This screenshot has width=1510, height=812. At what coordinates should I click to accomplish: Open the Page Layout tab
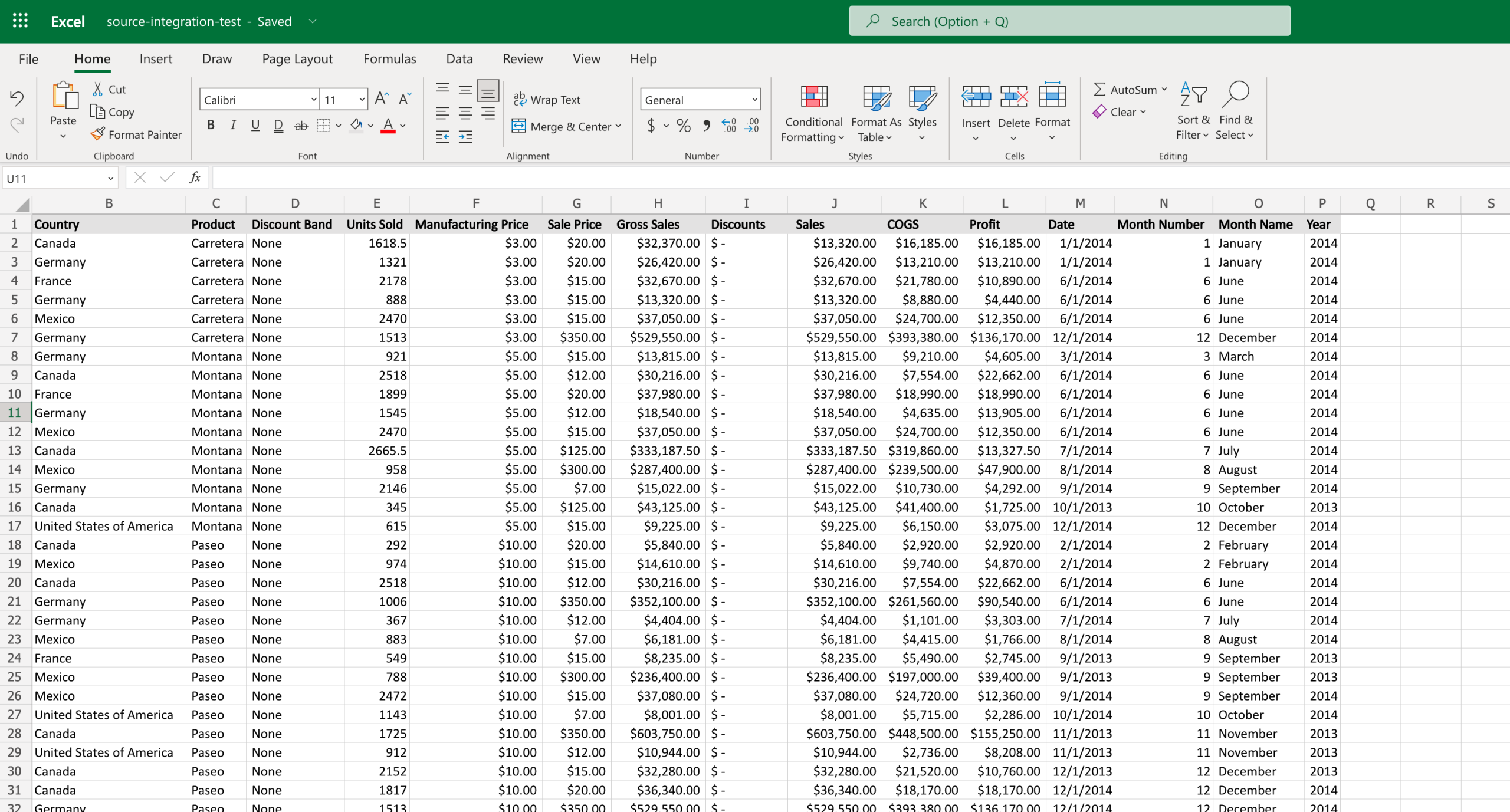pos(297,58)
